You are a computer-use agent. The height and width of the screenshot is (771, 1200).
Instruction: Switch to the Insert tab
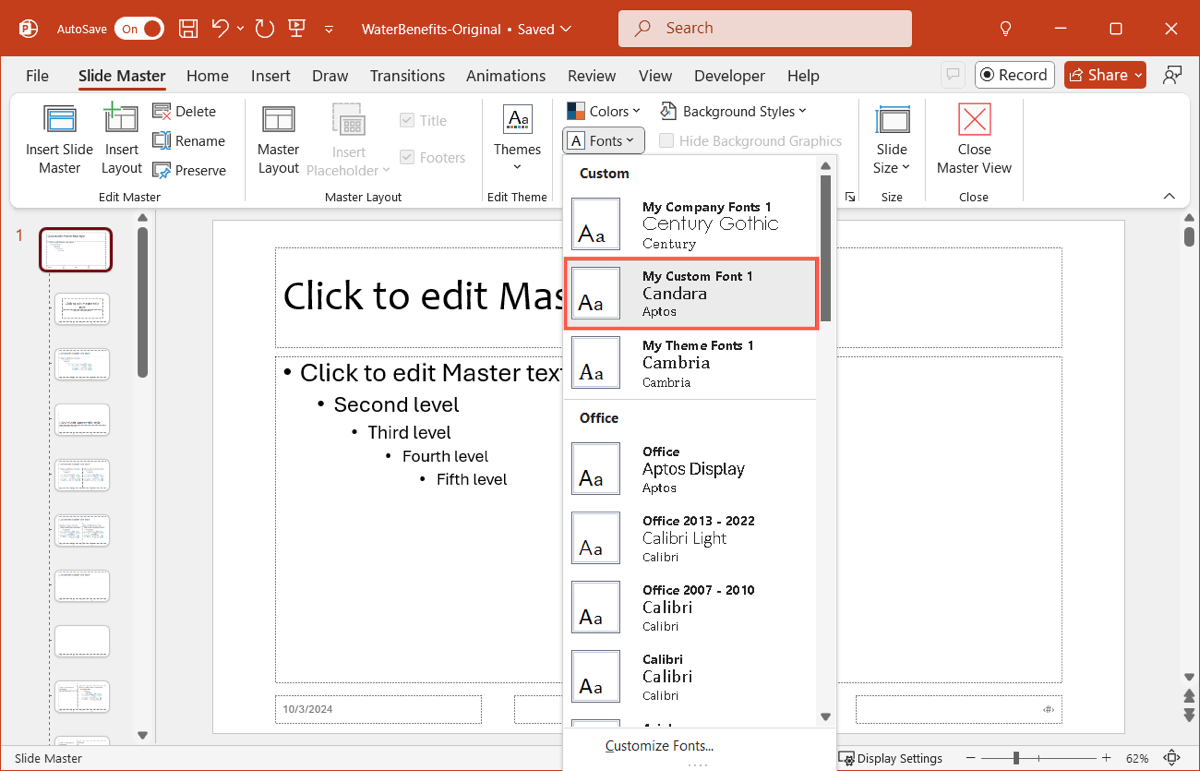click(270, 75)
